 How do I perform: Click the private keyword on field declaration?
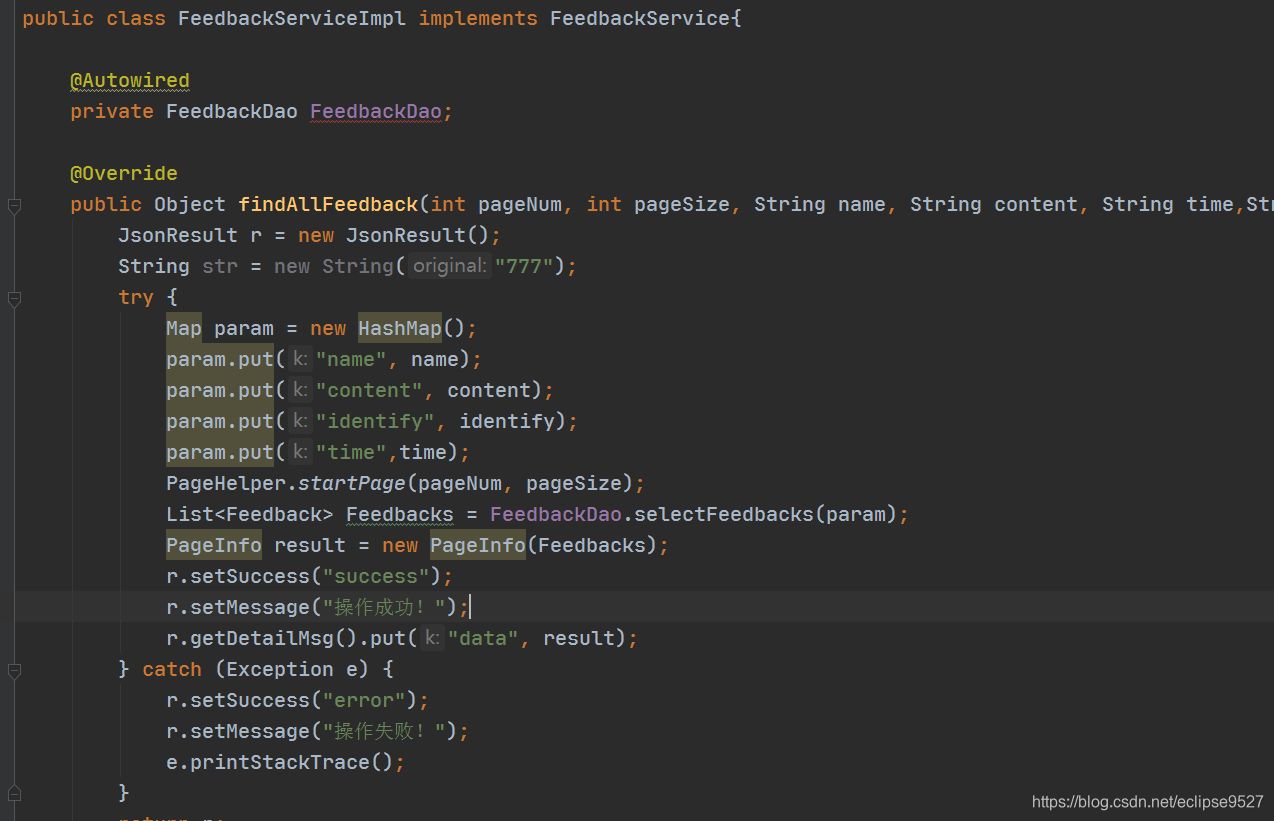[x=112, y=111]
